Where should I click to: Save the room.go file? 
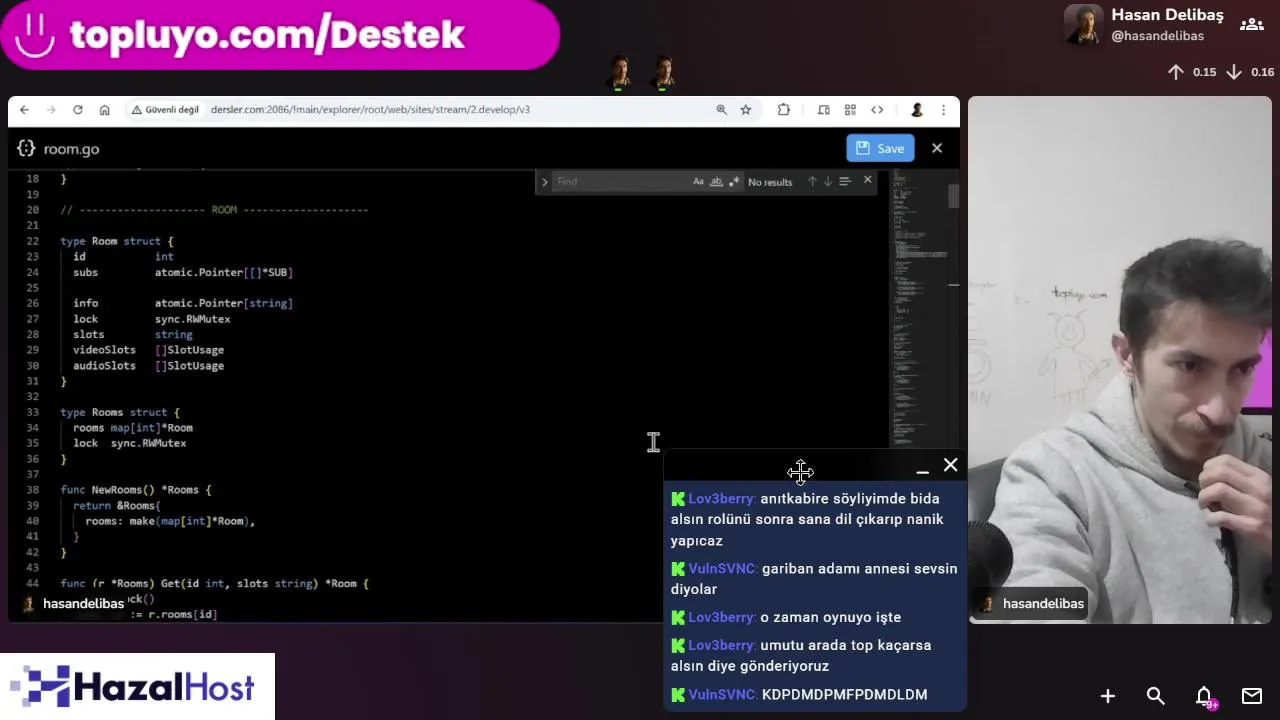click(880, 148)
